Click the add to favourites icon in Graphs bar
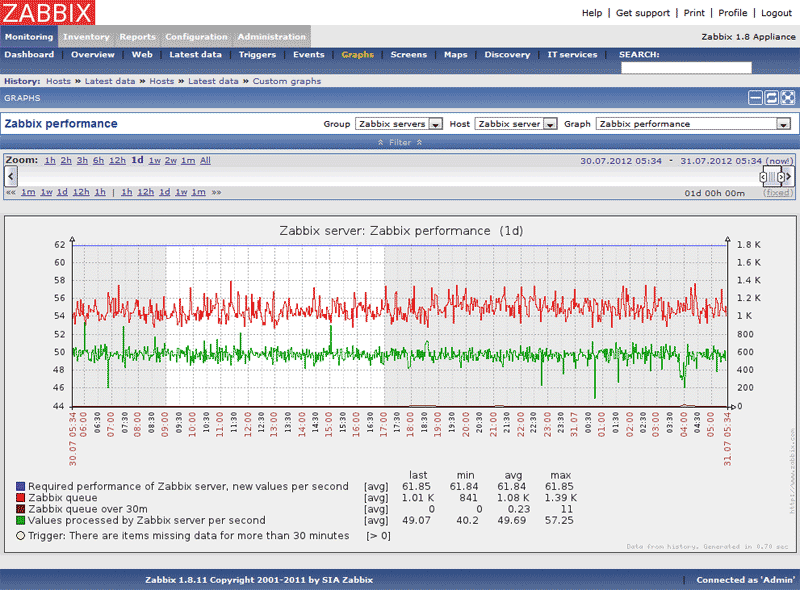800x590 pixels. [x=756, y=98]
